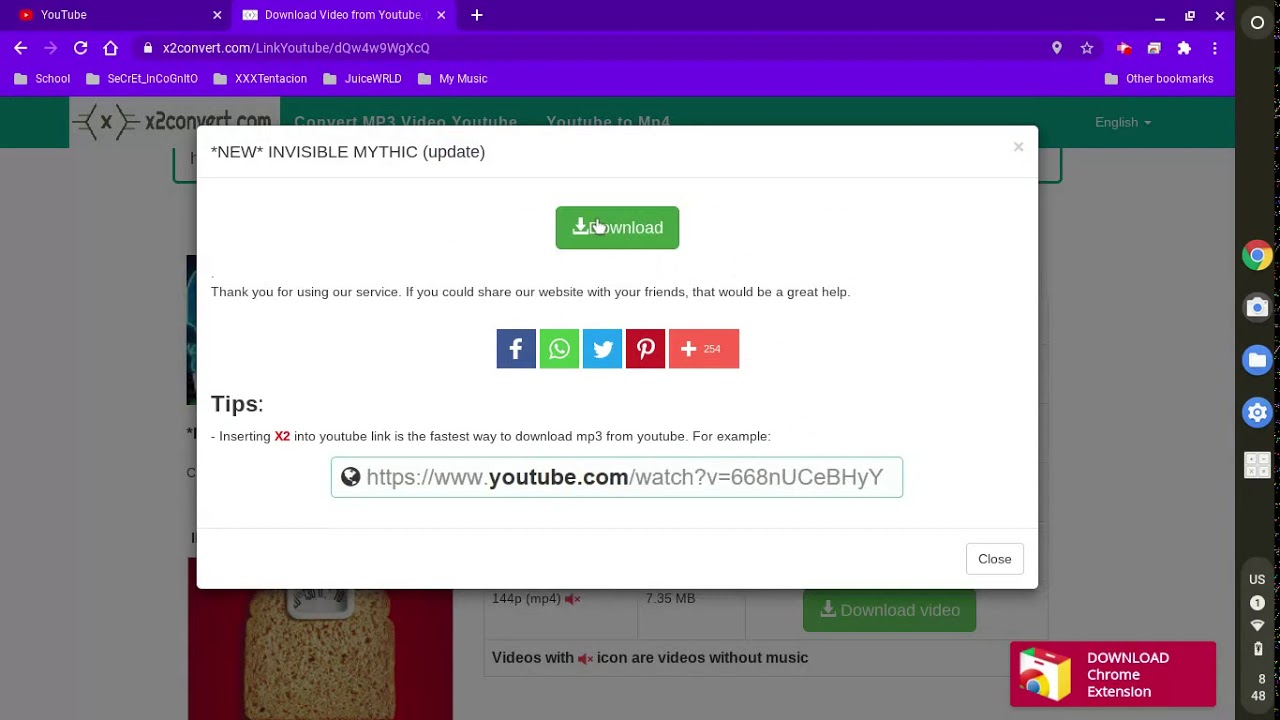This screenshot has width=1280, height=720.
Task: Click the globe icon in the example URL box
Action: tap(350, 477)
